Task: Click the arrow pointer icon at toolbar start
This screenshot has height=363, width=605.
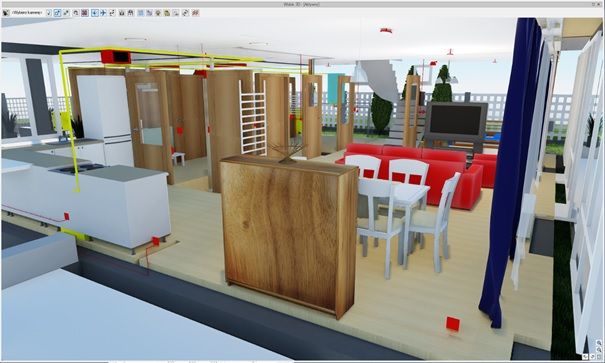Action: point(5,13)
